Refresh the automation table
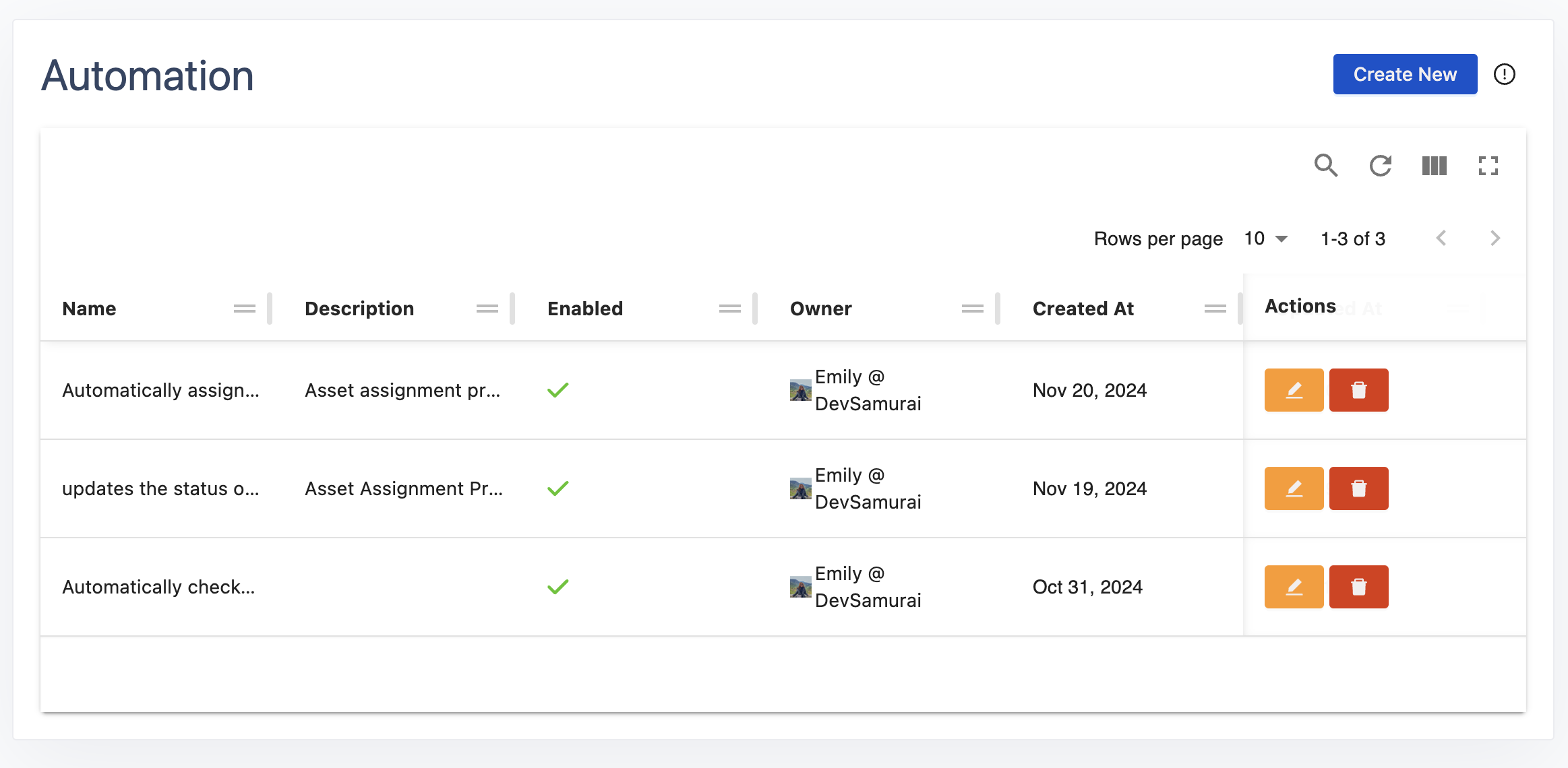1568x768 pixels. (1380, 166)
